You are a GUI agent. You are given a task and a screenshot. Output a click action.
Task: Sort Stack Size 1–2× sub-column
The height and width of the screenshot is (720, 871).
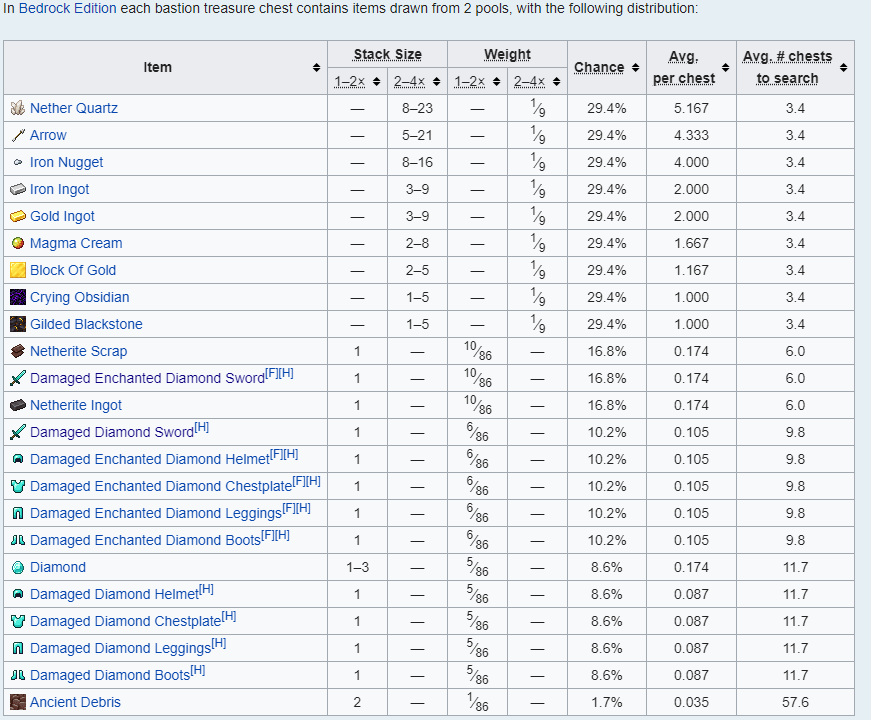pos(376,82)
